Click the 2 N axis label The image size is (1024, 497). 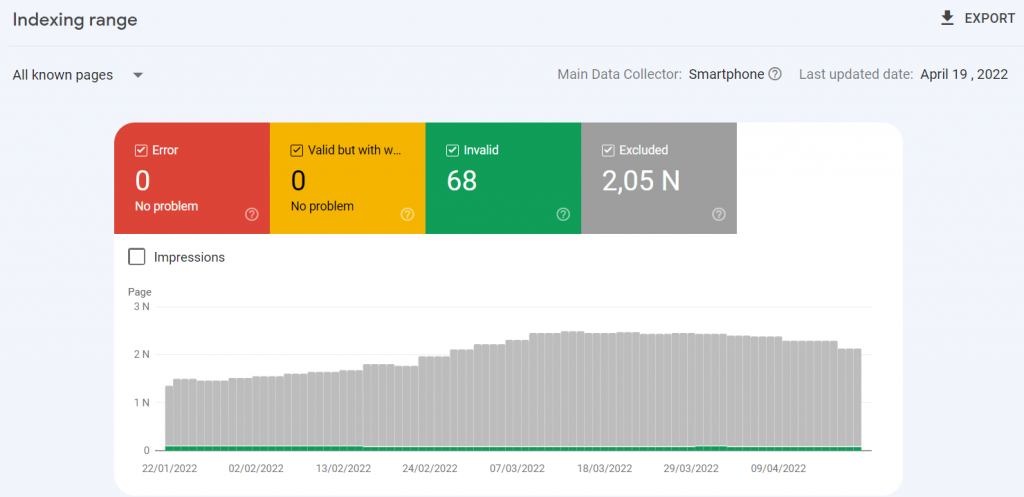point(142,355)
